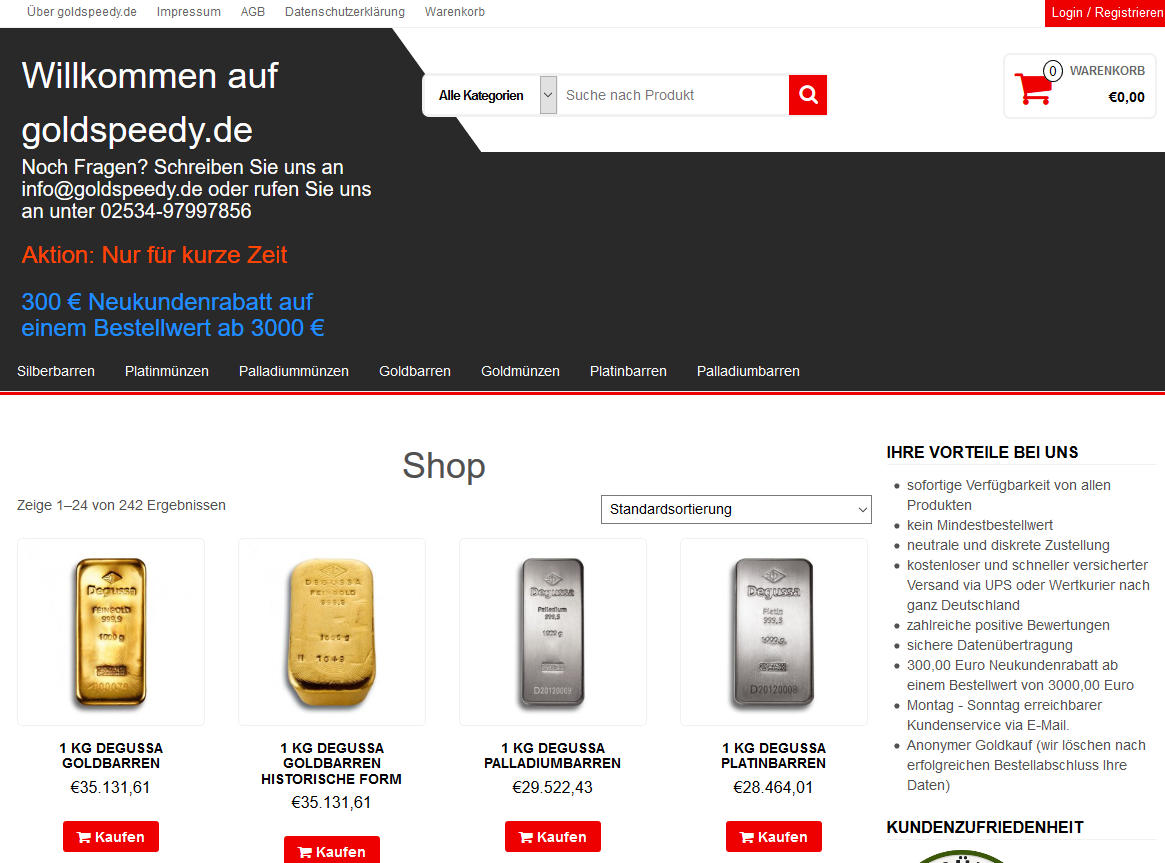Open the red shopping cart icon

pyautogui.click(x=1033, y=89)
